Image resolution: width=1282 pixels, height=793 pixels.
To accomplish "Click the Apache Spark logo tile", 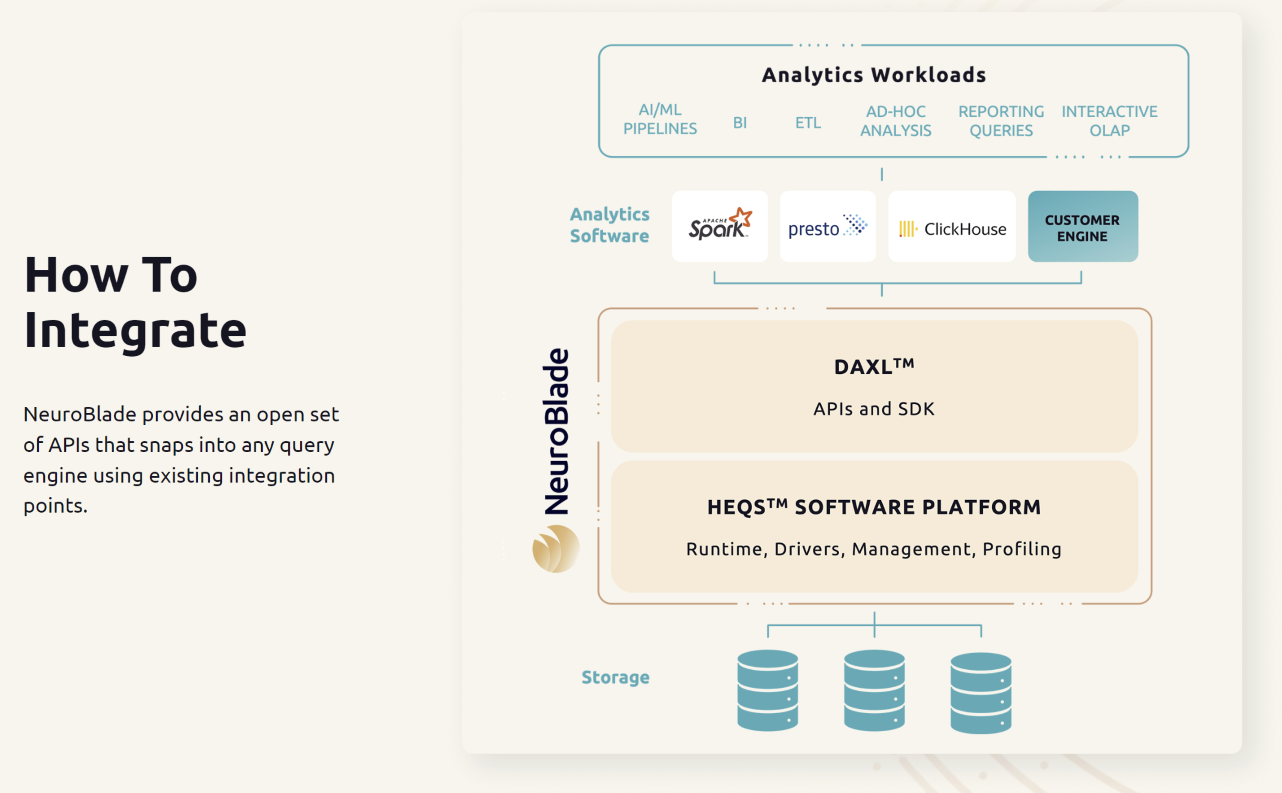I will [x=719, y=227].
